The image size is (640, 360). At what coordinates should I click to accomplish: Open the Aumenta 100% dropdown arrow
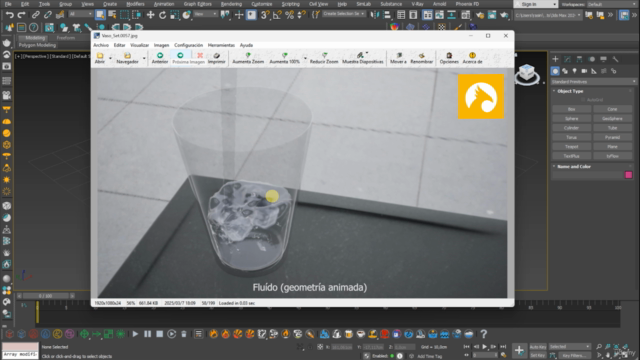point(305,58)
